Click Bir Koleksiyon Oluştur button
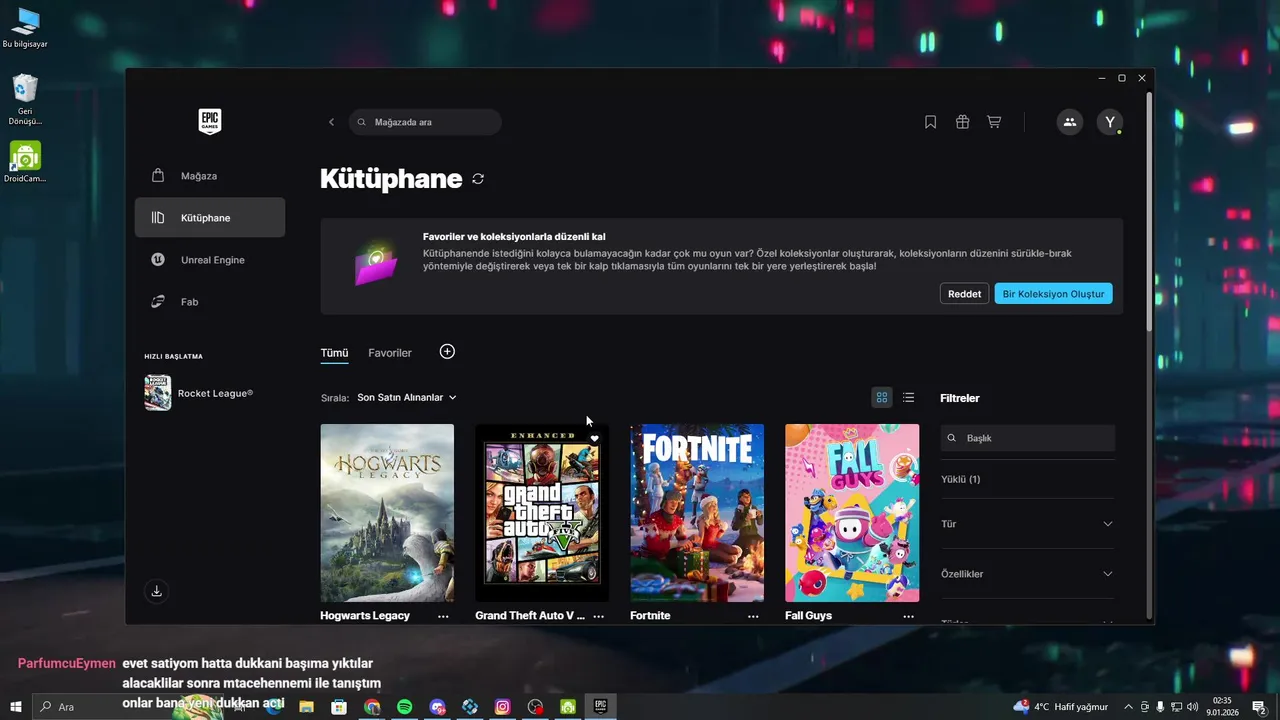This screenshot has height=720, width=1280. click(x=1053, y=294)
